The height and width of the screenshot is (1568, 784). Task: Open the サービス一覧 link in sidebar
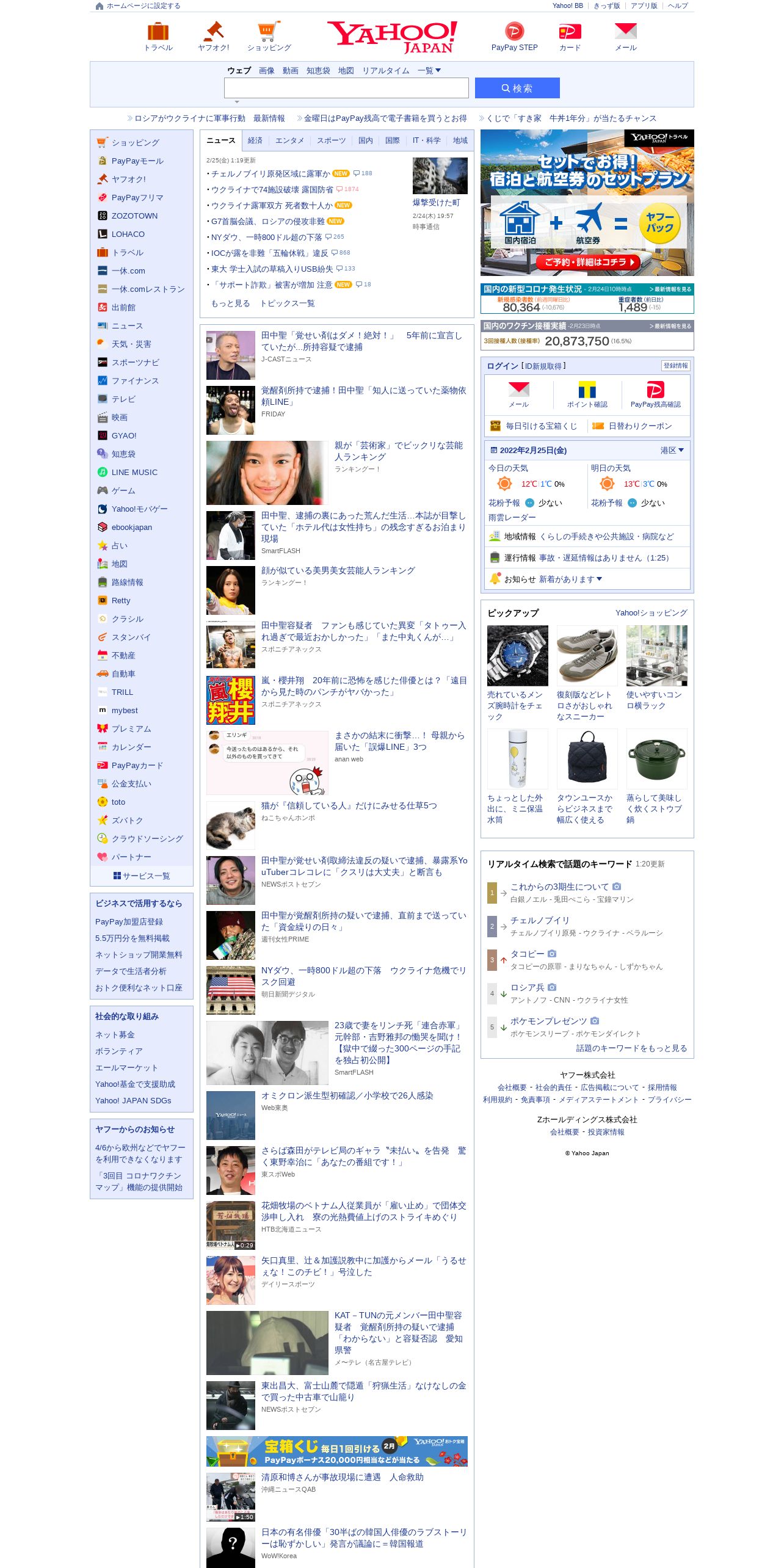coord(142,876)
